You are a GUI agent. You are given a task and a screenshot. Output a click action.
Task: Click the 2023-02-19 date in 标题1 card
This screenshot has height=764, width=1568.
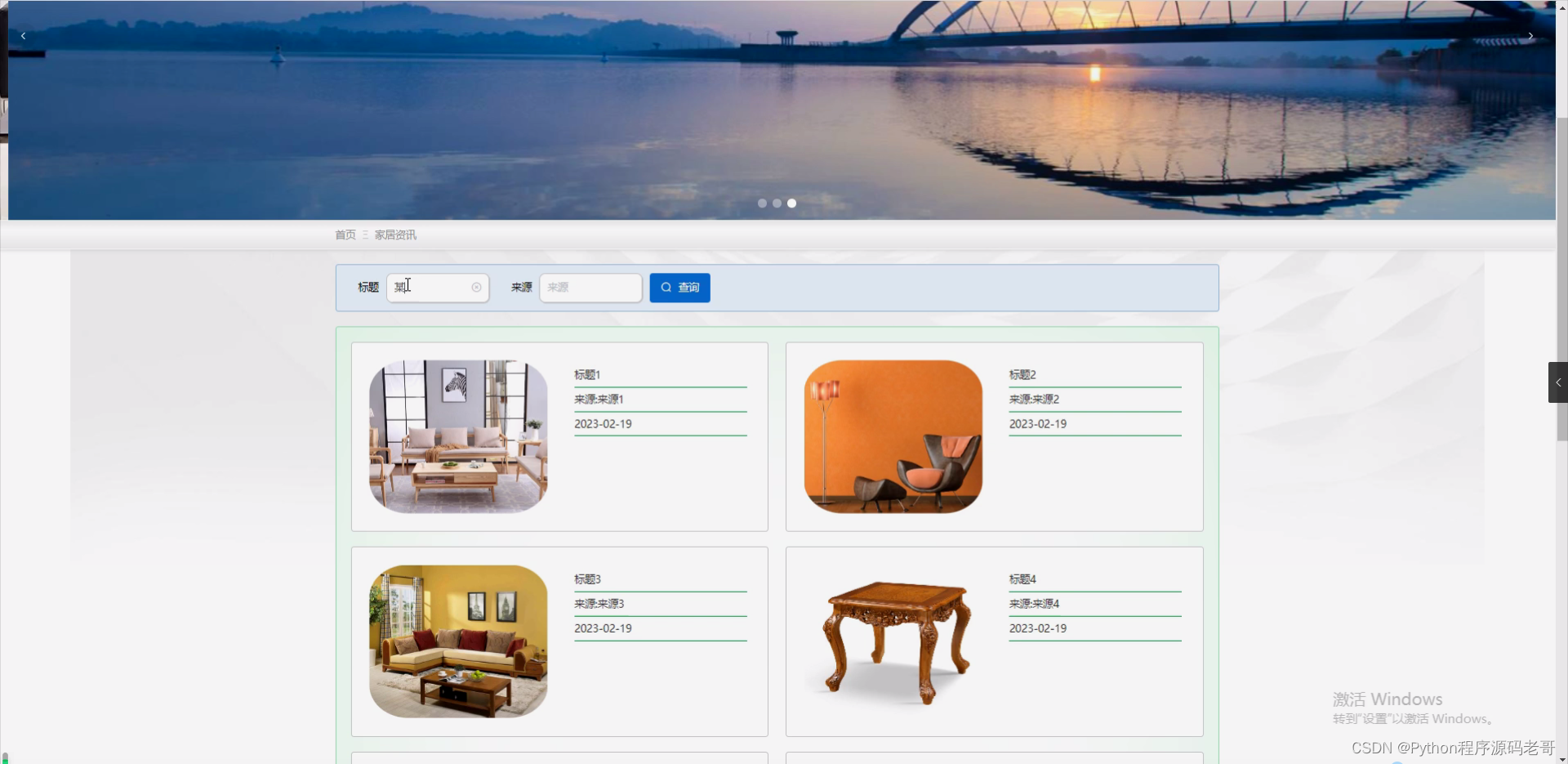(603, 424)
